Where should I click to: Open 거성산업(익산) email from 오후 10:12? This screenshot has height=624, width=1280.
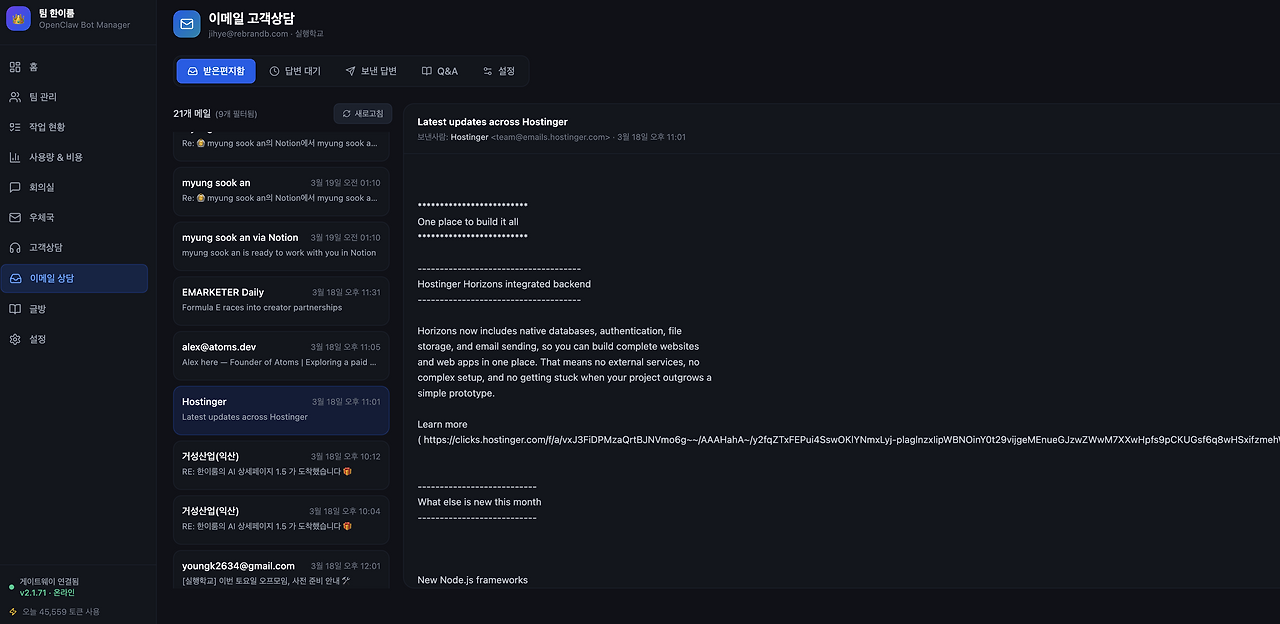pos(281,464)
